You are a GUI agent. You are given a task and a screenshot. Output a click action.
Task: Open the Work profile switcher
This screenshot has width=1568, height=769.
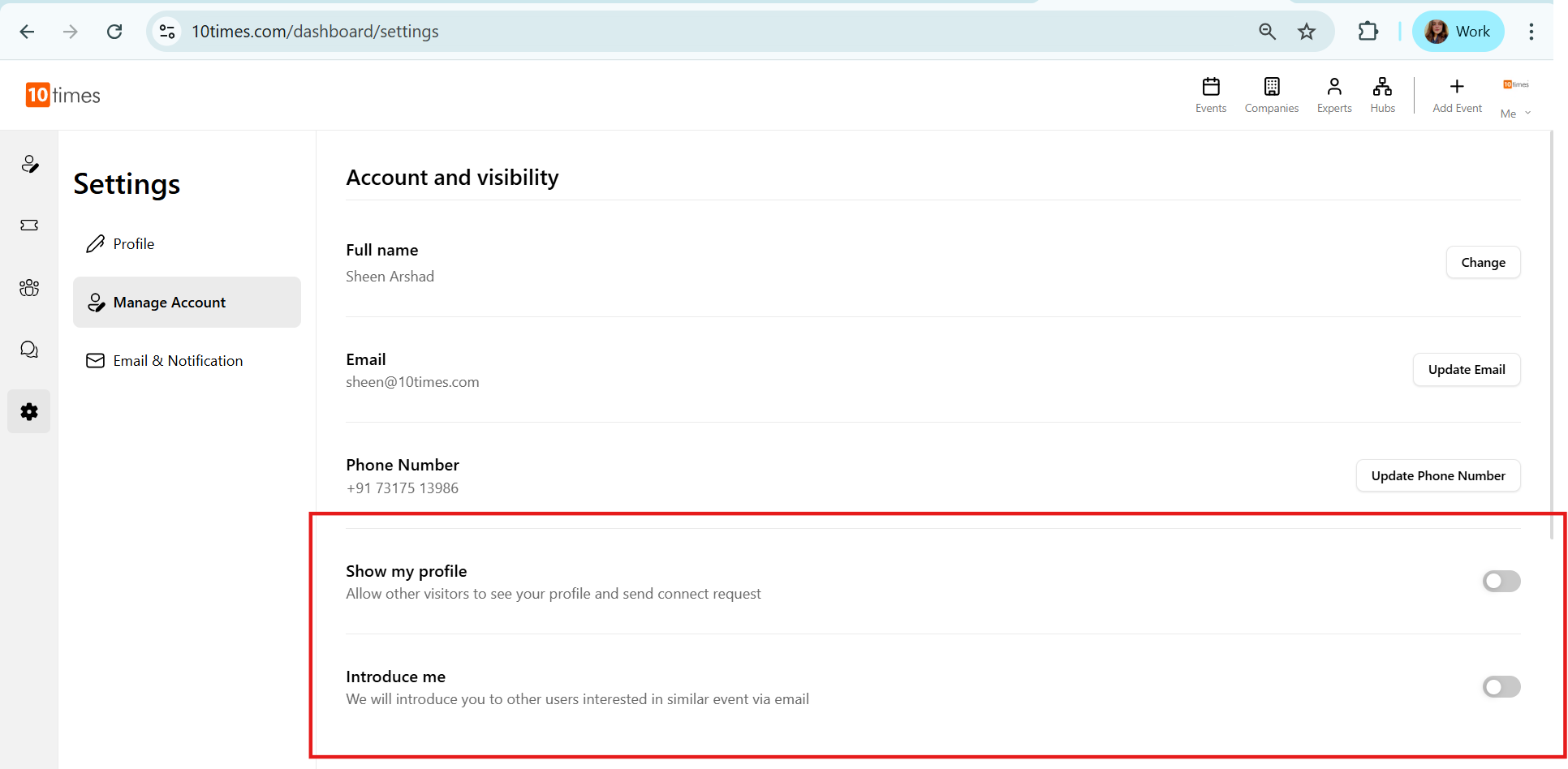(x=1458, y=32)
